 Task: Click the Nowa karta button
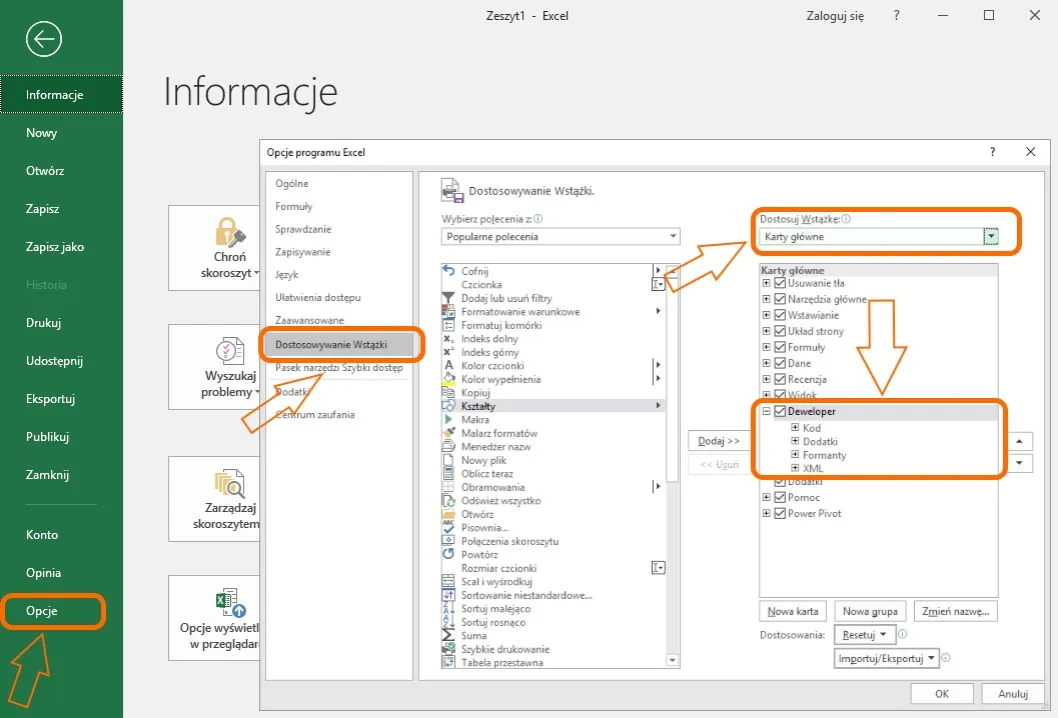tap(794, 611)
